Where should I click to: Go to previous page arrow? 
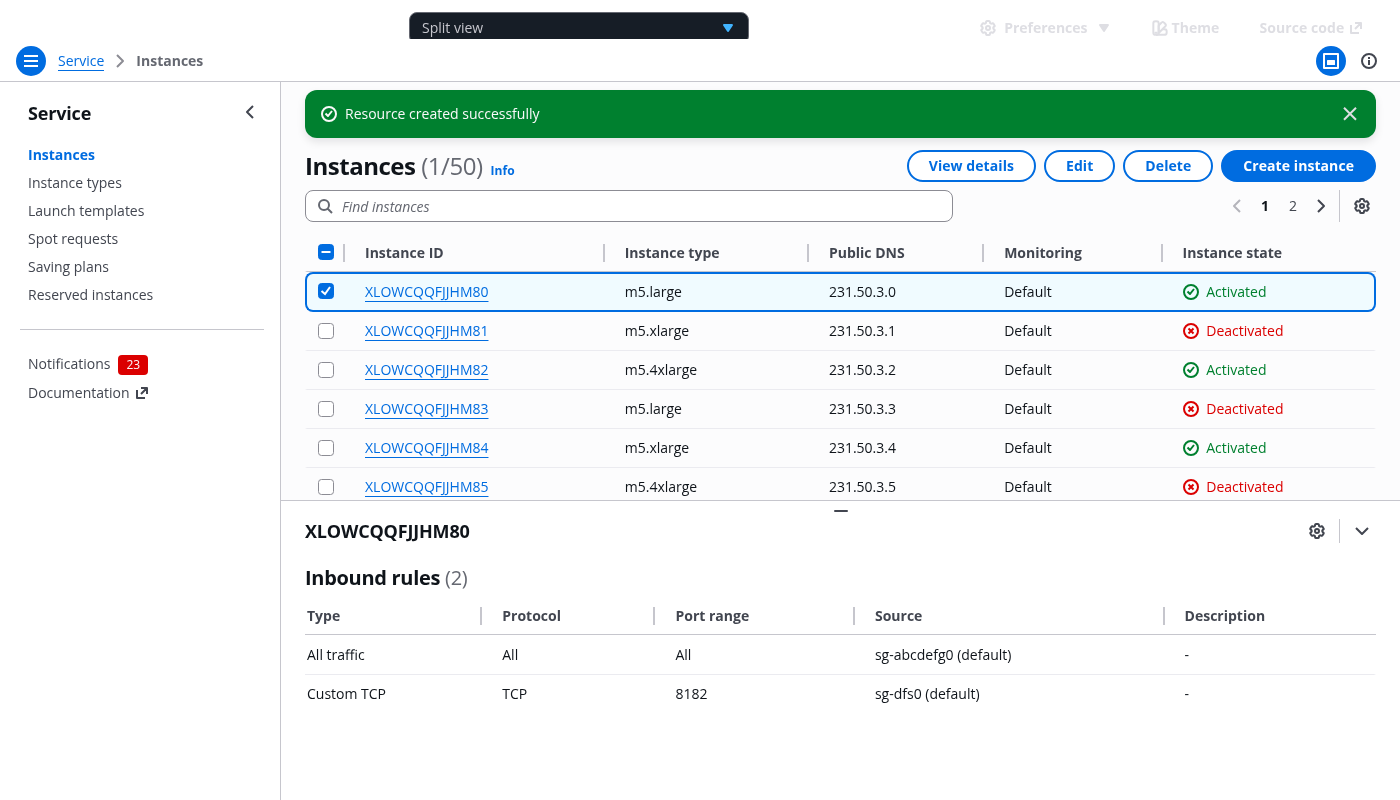point(1237,206)
